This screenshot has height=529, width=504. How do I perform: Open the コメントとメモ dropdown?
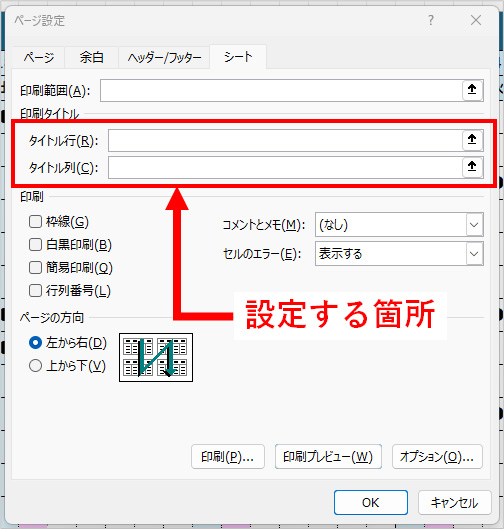[399, 224]
